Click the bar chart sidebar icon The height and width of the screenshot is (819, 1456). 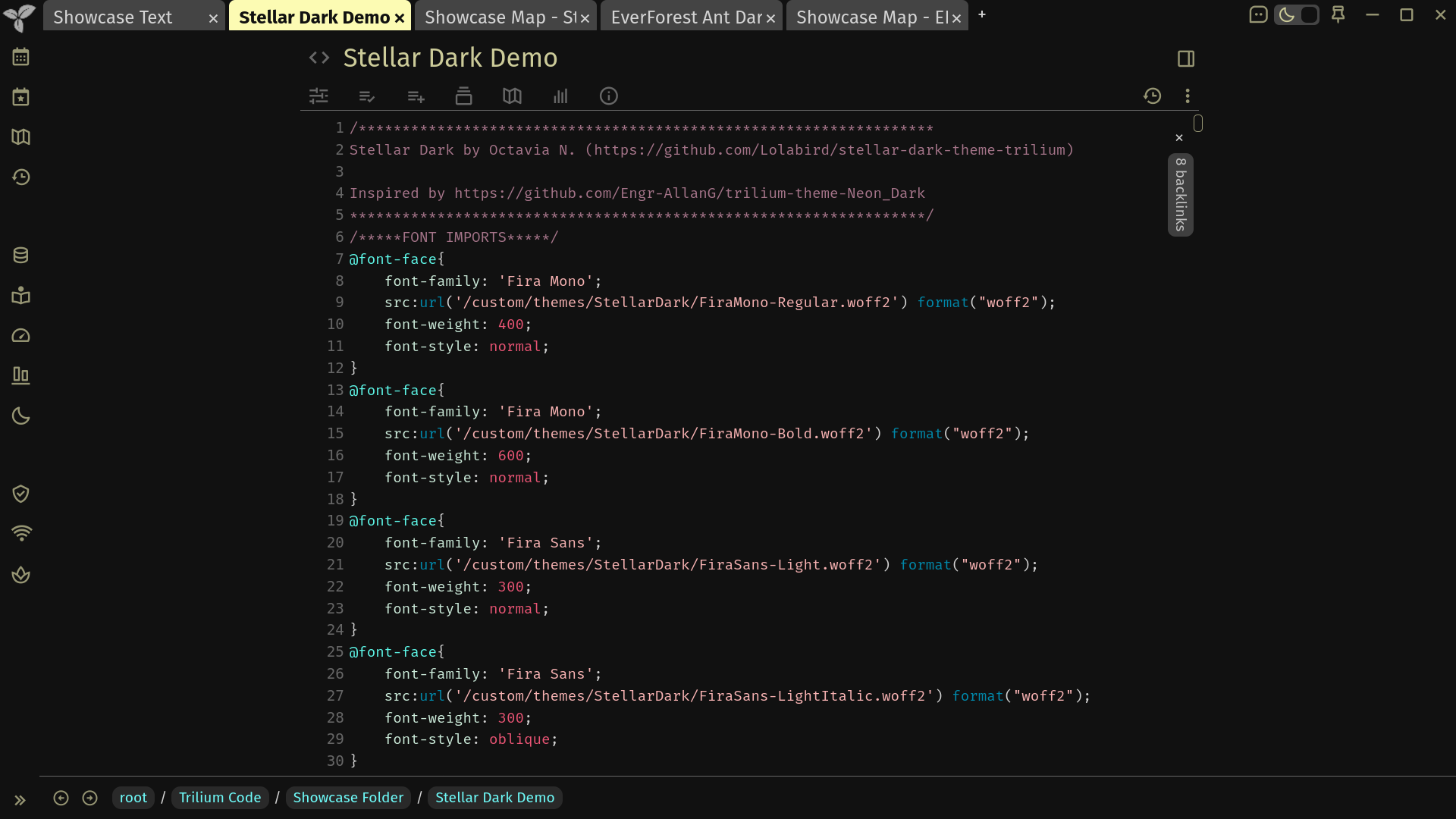(20, 376)
